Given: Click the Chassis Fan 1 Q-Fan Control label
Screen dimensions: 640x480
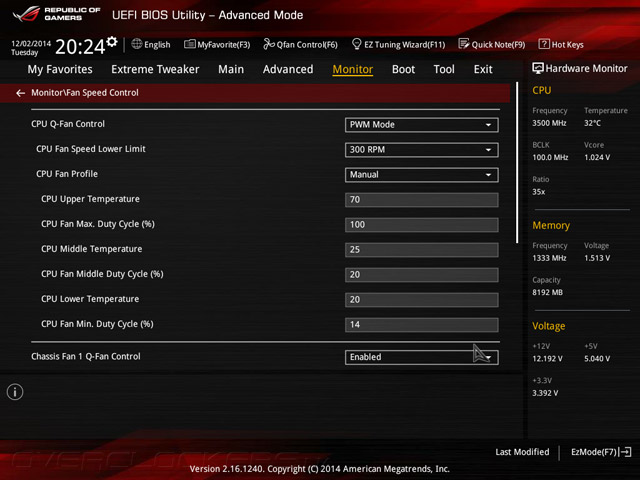Looking at the screenshot, I should [86, 356].
